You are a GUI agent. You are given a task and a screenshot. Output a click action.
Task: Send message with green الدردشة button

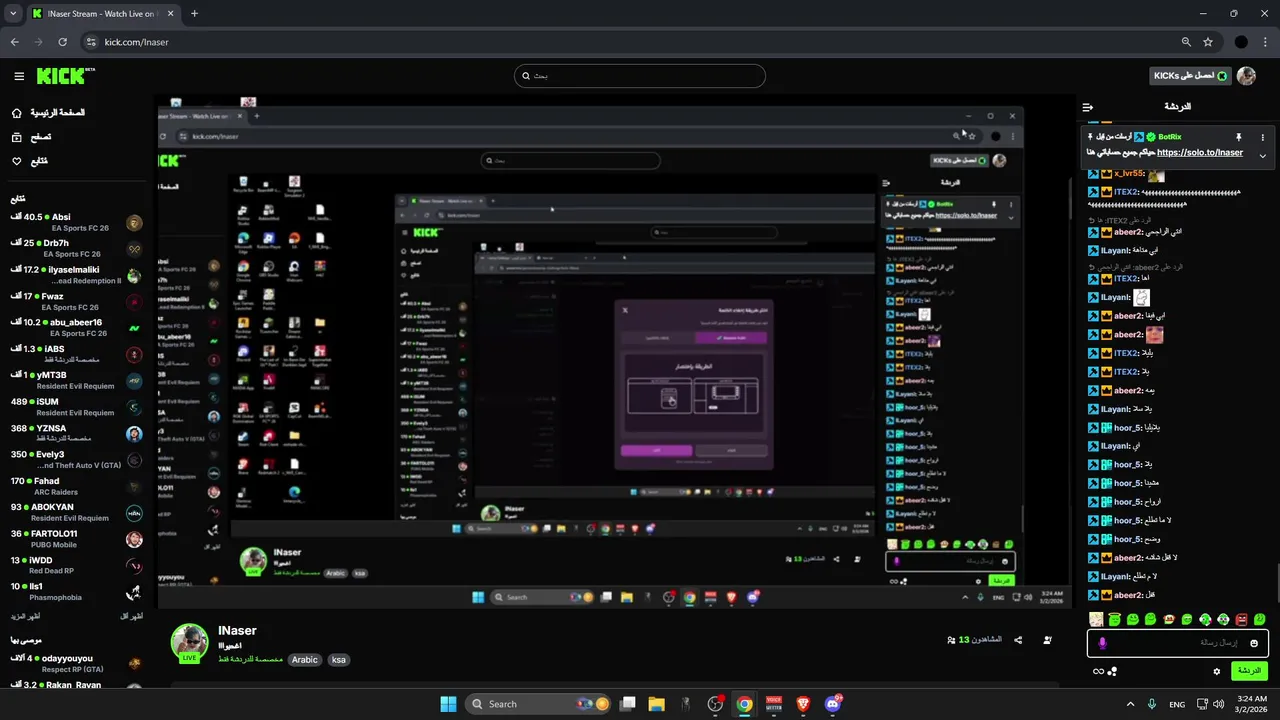pyautogui.click(x=1249, y=670)
